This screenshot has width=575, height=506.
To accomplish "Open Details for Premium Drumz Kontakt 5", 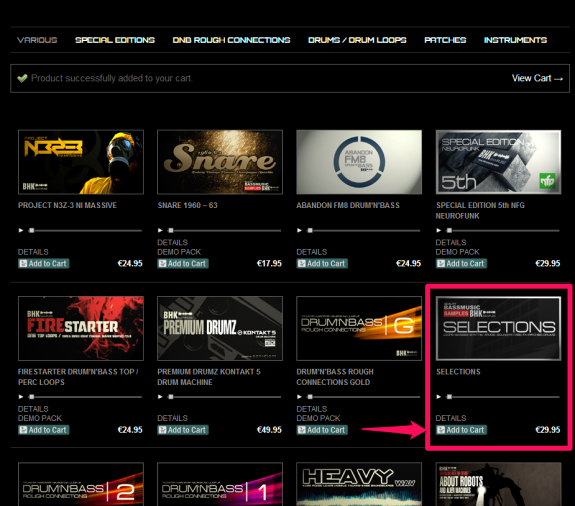I will 172,418.
